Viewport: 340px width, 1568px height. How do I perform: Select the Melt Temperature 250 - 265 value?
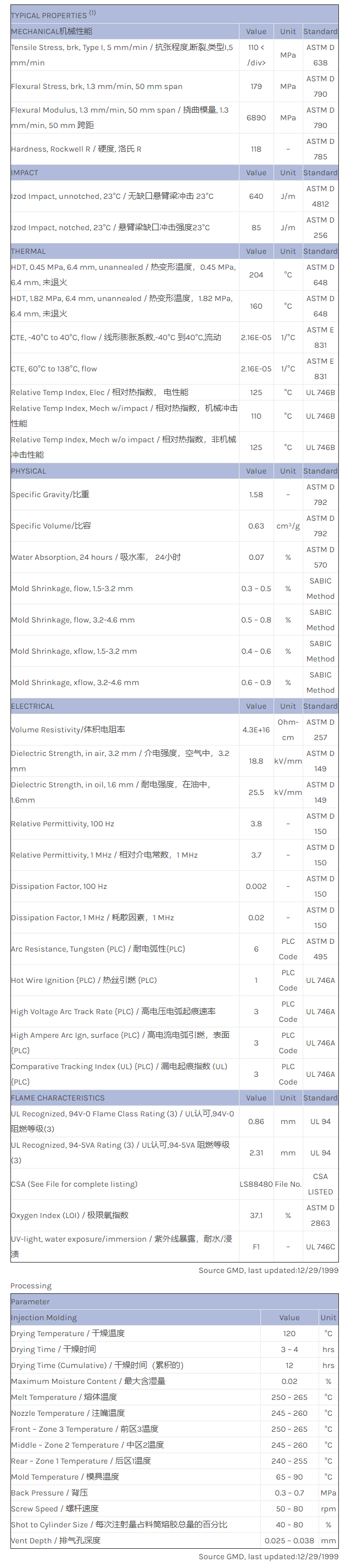[289, 1397]
